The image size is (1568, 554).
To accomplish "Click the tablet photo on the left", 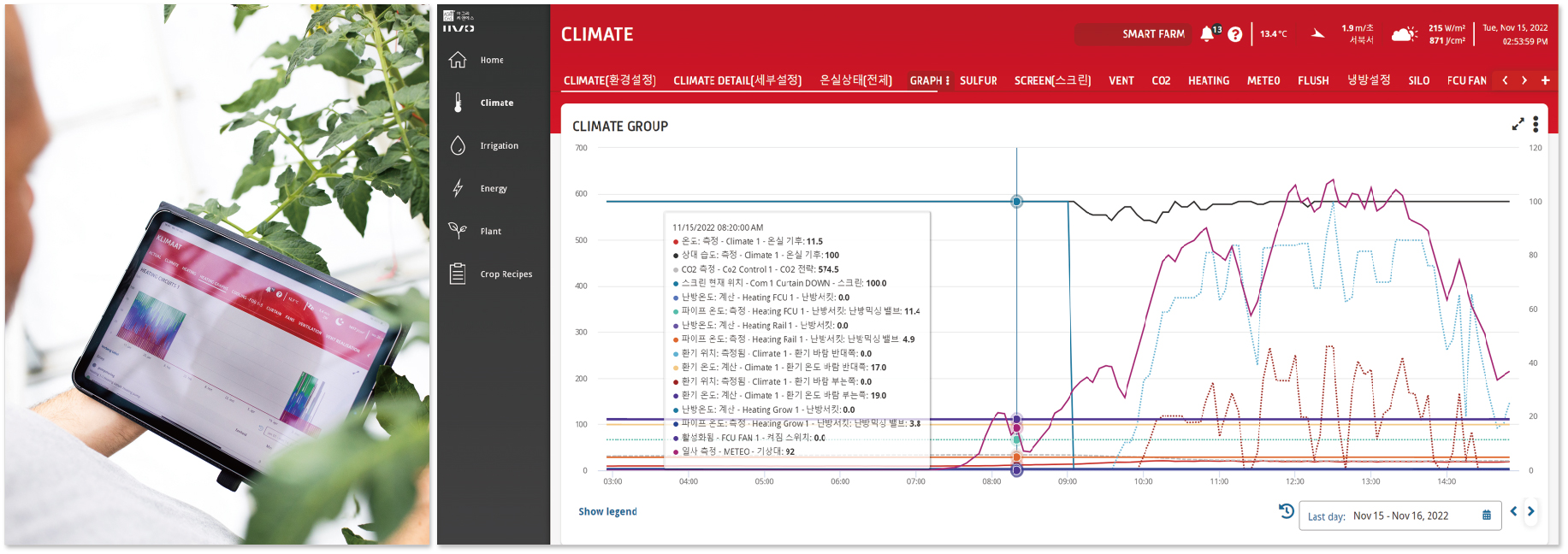I will [x=218, y=274].
